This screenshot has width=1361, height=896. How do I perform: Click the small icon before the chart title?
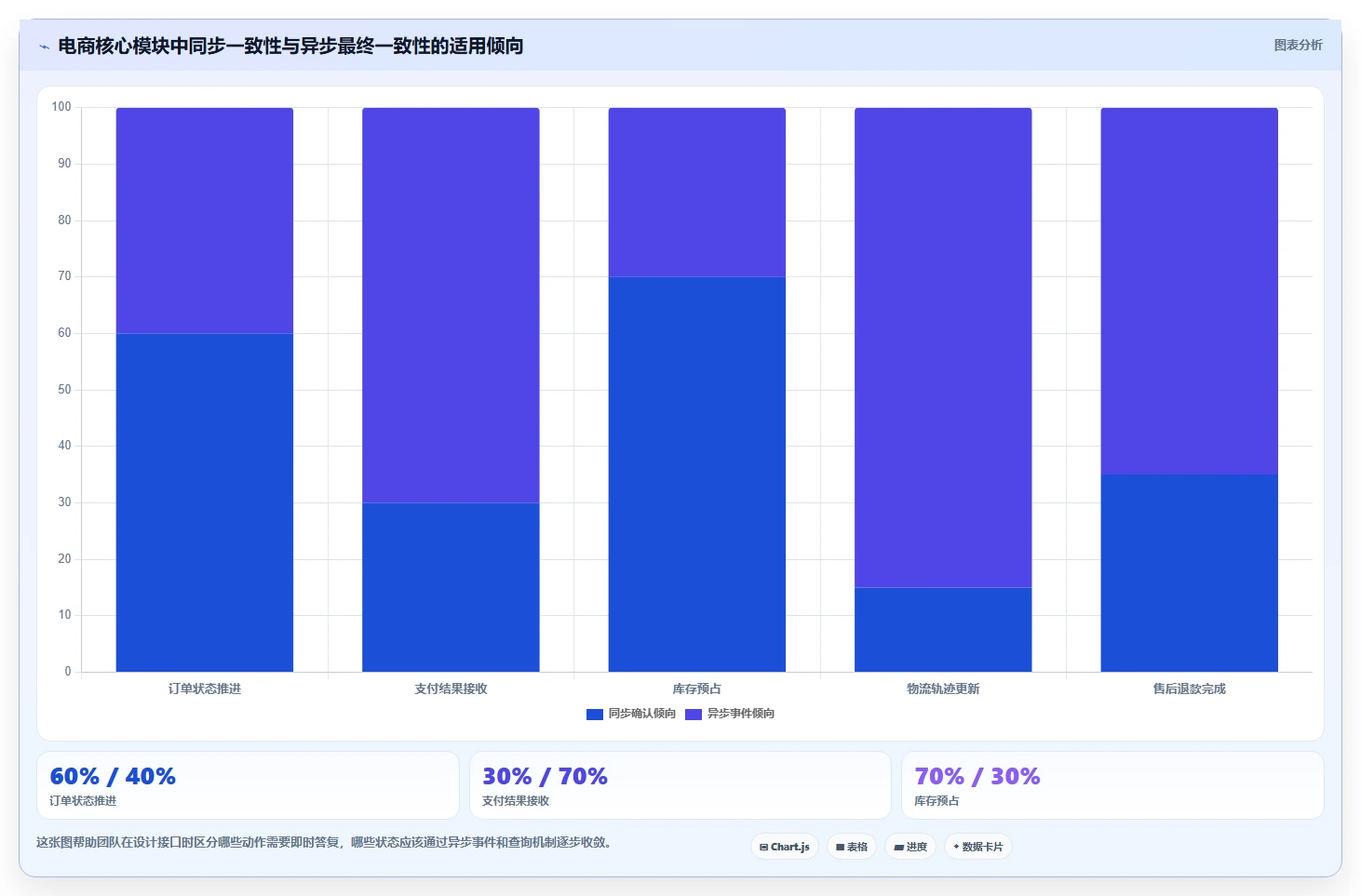click(x=44, y=47)
